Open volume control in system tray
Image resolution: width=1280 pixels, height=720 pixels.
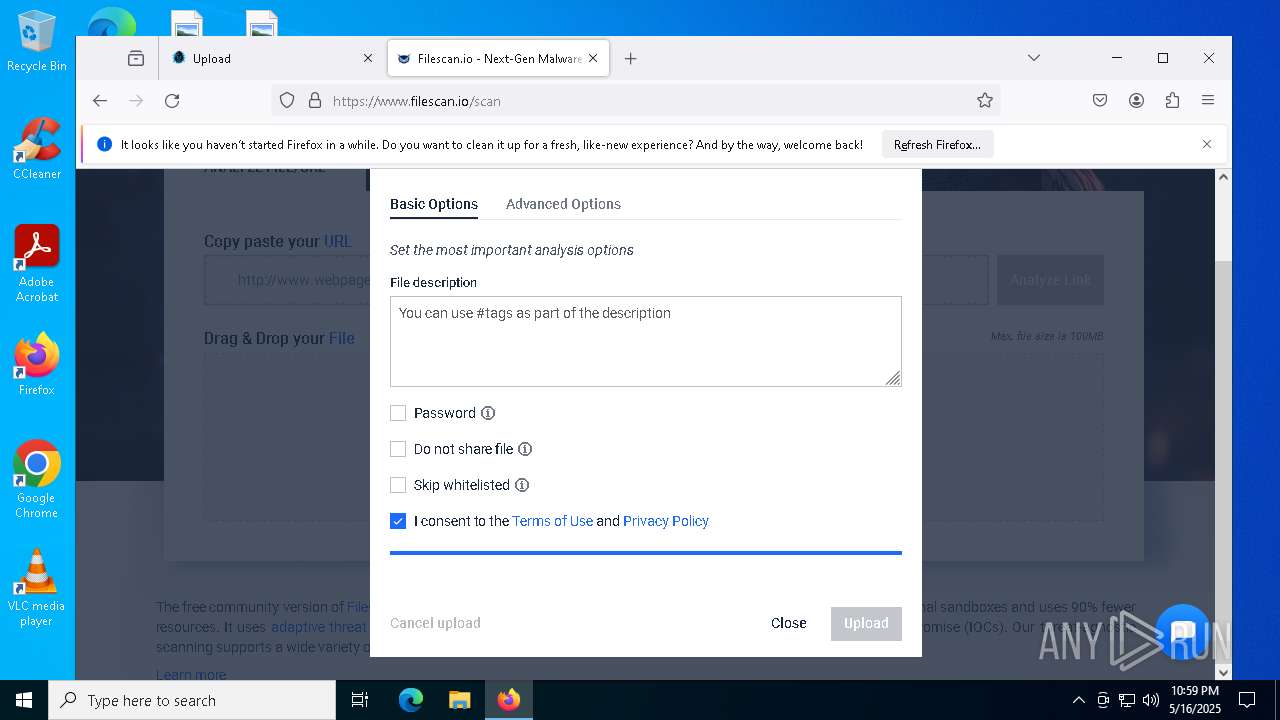point(1151,700)
